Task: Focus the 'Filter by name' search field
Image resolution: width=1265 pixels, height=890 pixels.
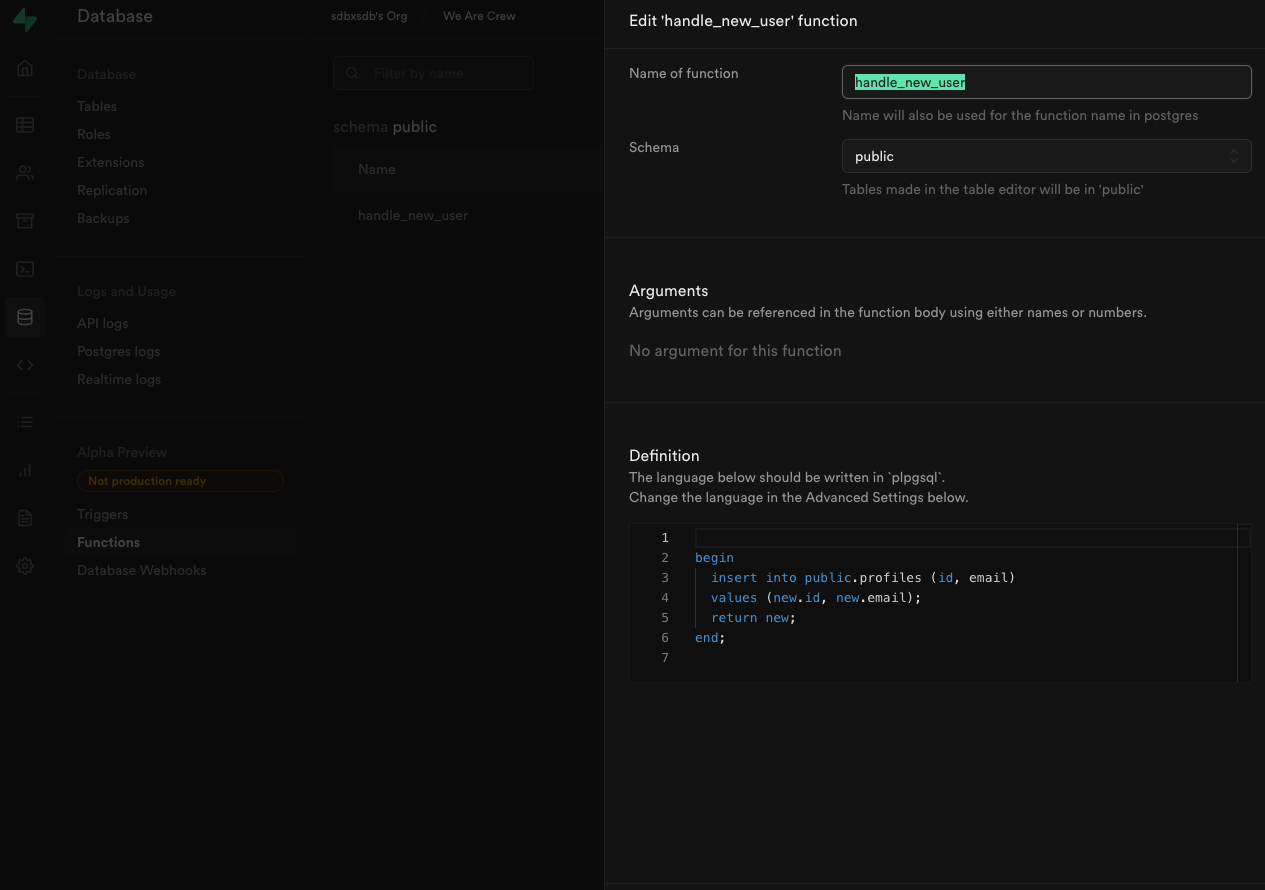Action: click(433, 73)
